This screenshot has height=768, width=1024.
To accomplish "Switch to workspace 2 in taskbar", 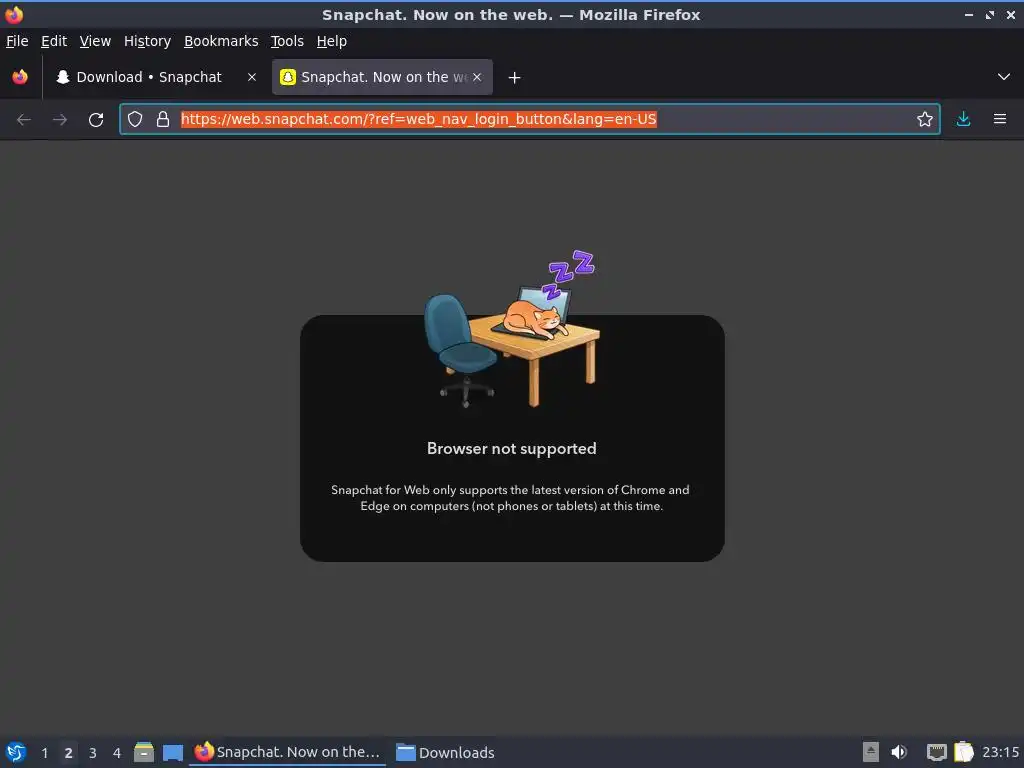I will [x=69, y=753].
